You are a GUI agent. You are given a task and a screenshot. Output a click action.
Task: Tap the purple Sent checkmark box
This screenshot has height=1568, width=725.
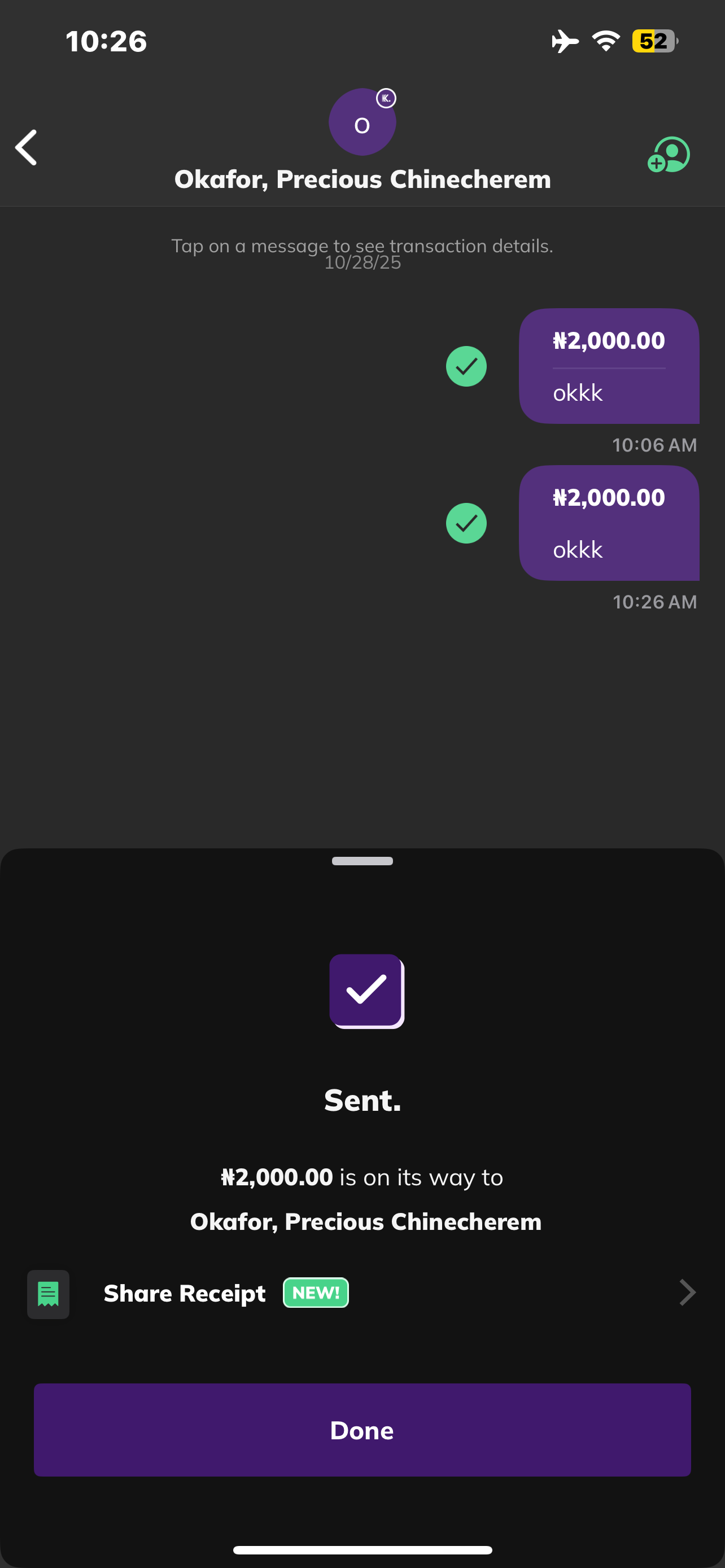[366, 991]
